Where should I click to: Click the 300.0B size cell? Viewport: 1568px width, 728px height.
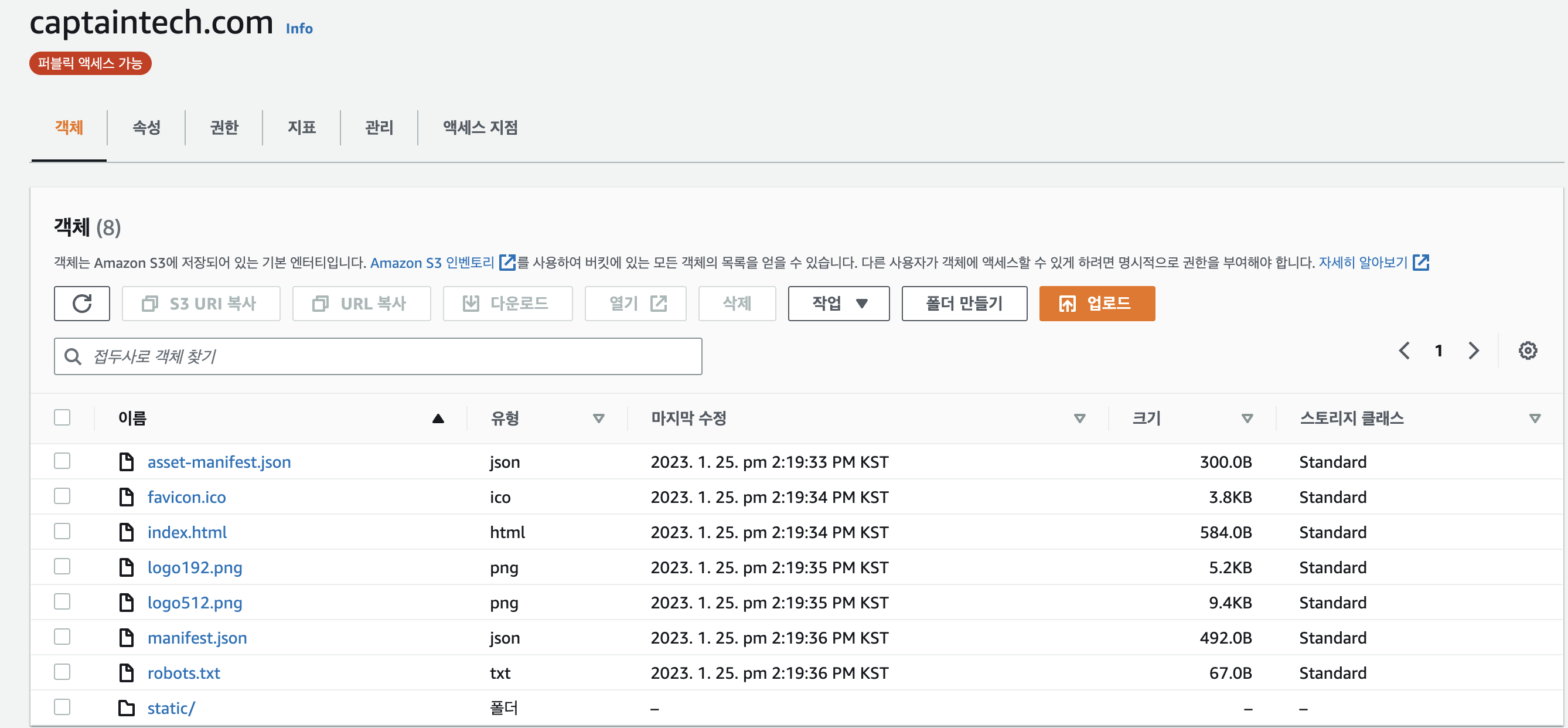pos(1225,462)
